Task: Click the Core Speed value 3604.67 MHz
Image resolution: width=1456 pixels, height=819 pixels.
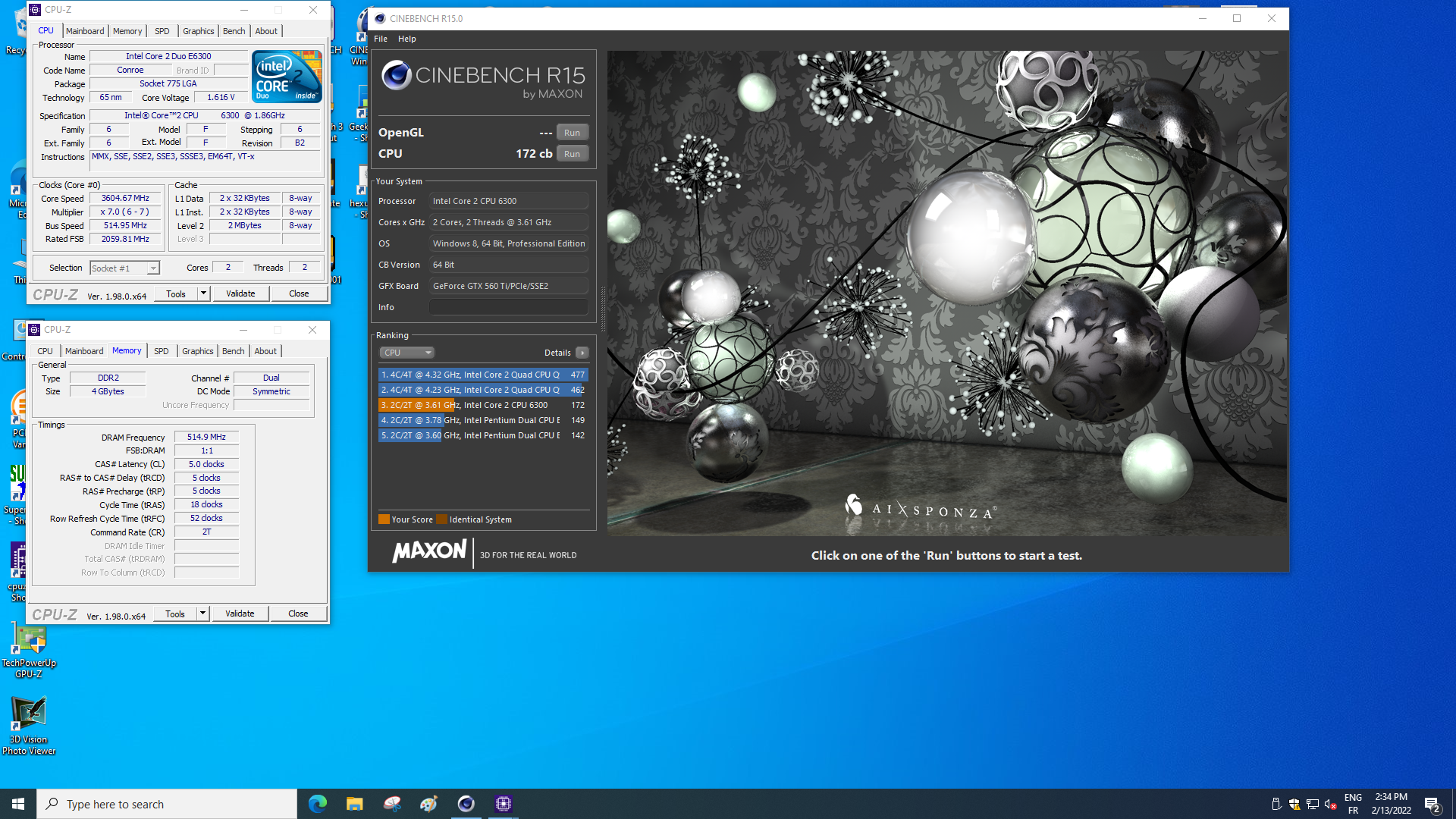Action: [126, 199]
